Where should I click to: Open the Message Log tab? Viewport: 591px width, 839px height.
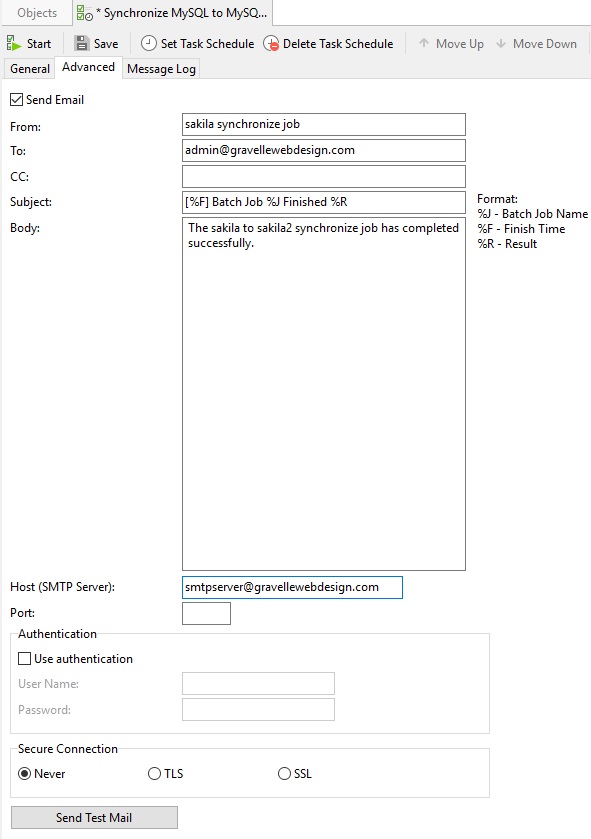point(161,69)
